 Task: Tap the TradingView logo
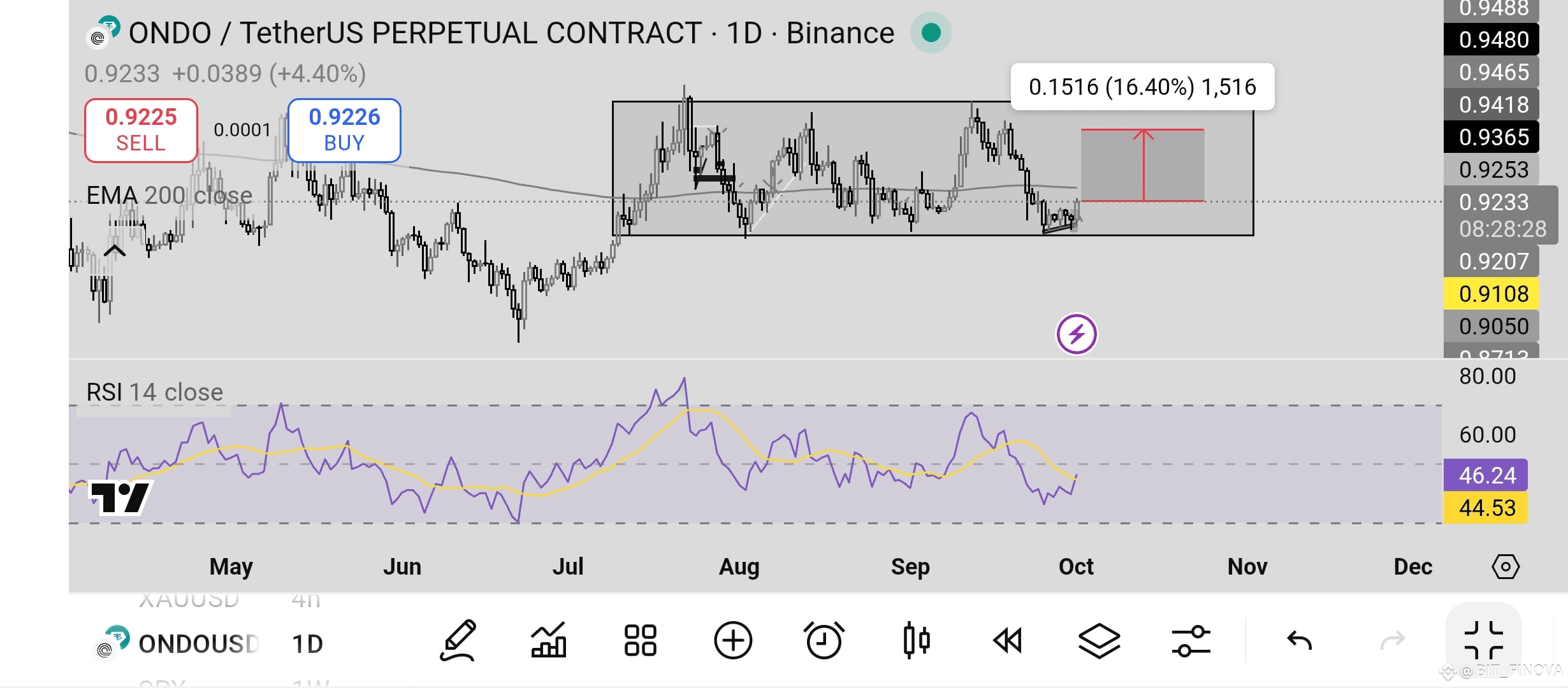[x=119, y=497]
